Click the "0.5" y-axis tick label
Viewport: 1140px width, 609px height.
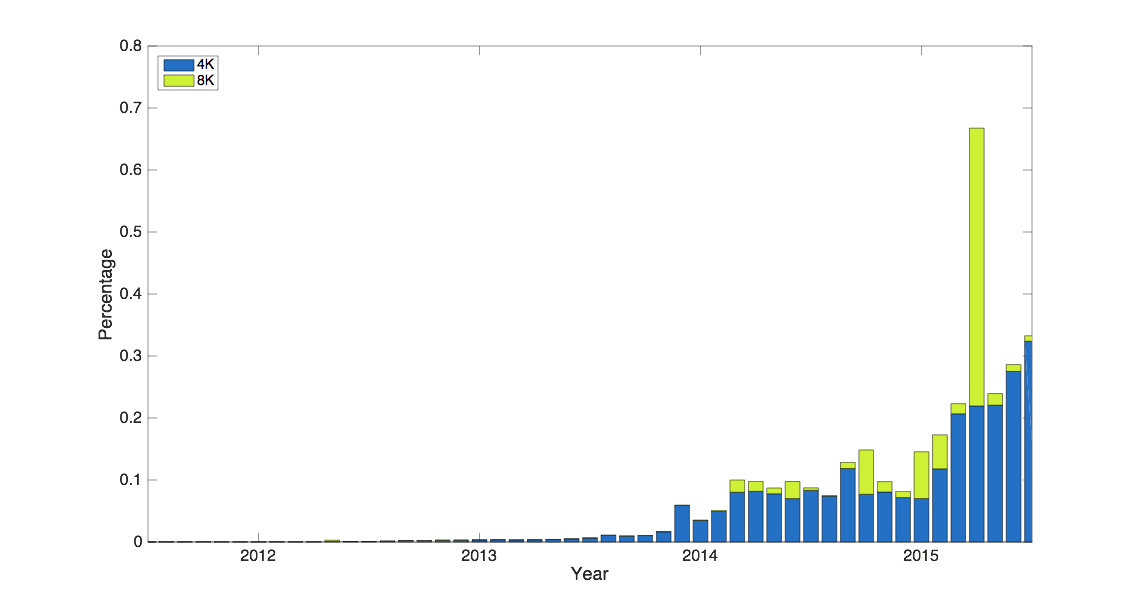[x=131, y=232]
